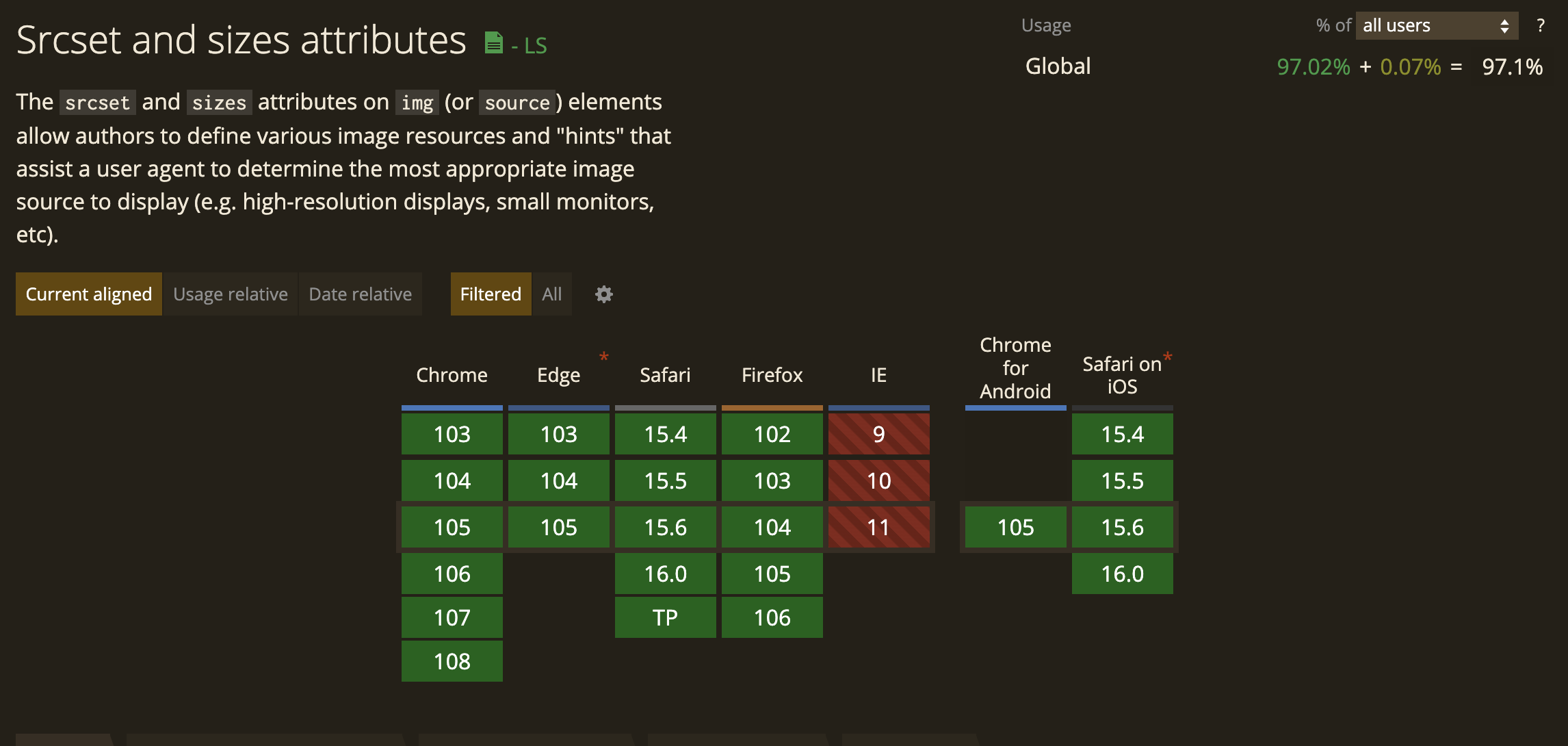This screenshot has width=1568, height=746.
Task: Click the Edge 103 version cell
Action: [558, 434]
